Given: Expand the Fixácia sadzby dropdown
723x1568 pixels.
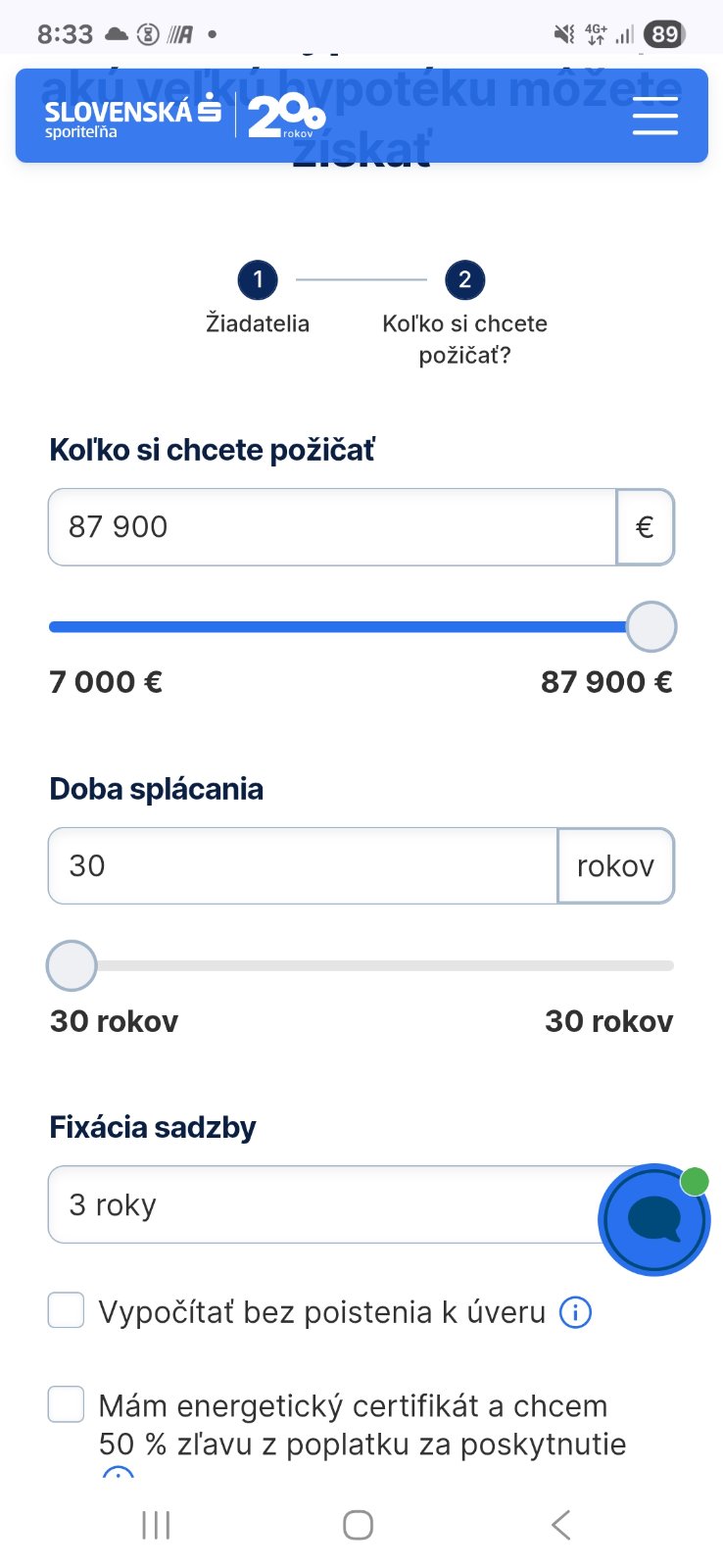Looking at the screenshot, I should [x=323, y=1204].
